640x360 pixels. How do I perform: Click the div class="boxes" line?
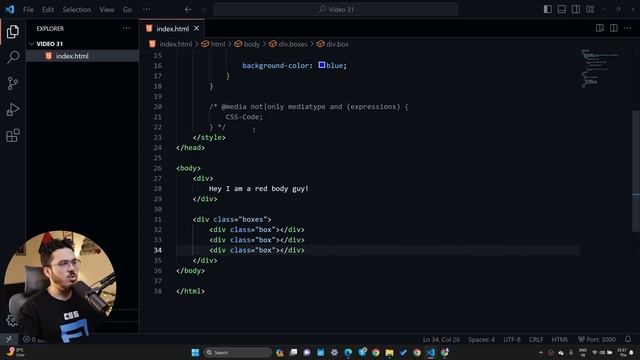click(x=232, y=219)
